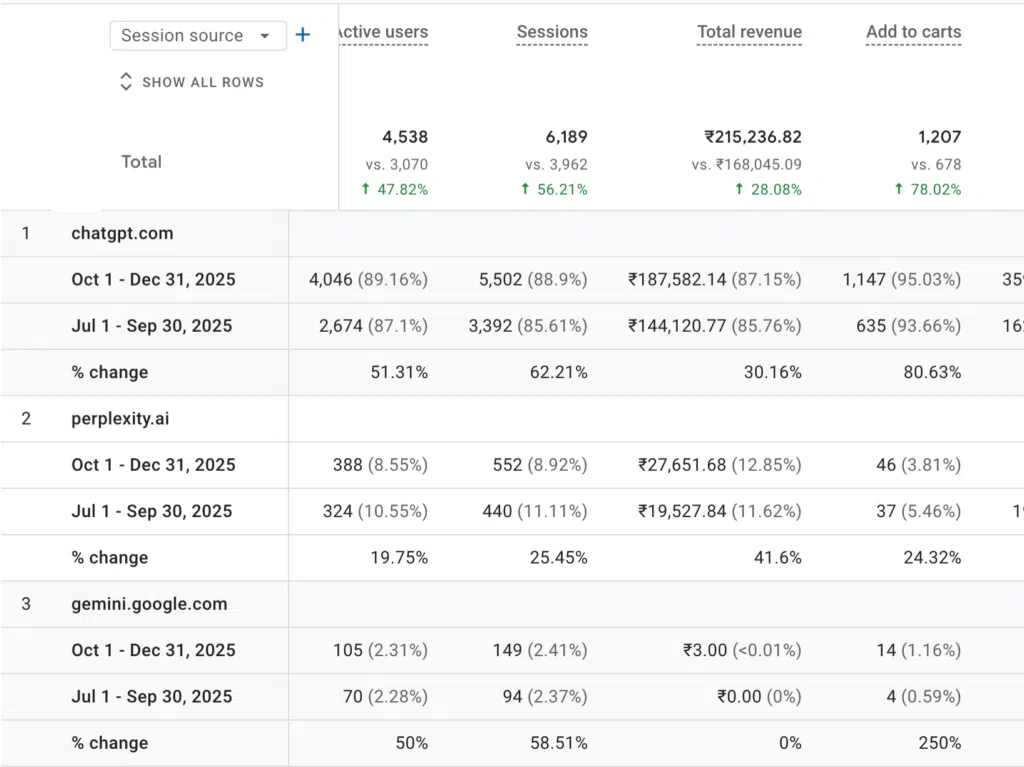Add a secondary dimension with plus icon
Screen dimensions: 1024x767
(x=302, y=35)
